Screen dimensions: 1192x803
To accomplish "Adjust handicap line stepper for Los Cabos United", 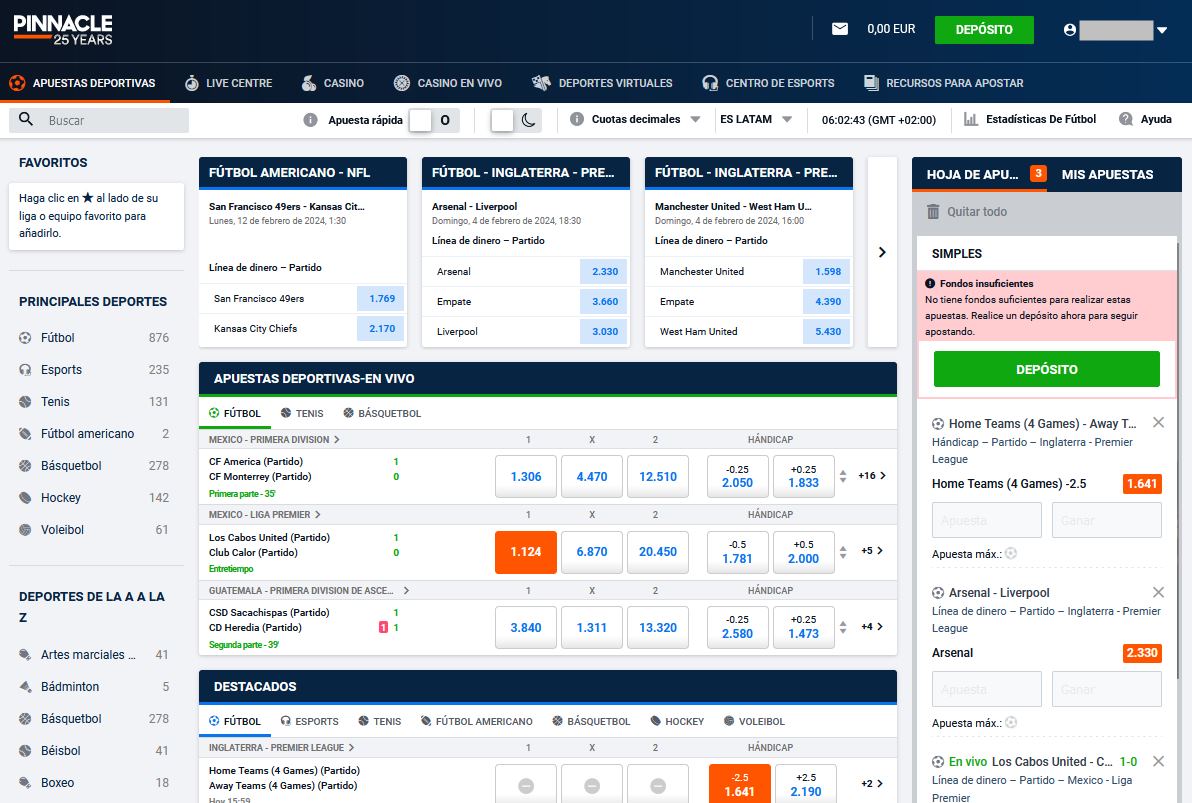I will [x=842, y=552].
